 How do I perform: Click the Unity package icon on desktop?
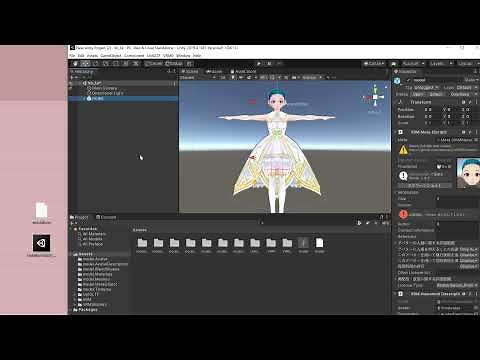tap(41, 243)
